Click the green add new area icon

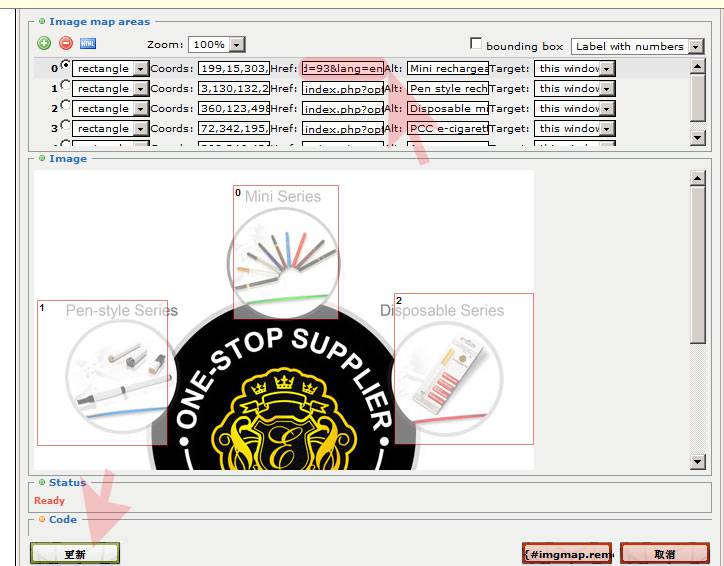44,43
